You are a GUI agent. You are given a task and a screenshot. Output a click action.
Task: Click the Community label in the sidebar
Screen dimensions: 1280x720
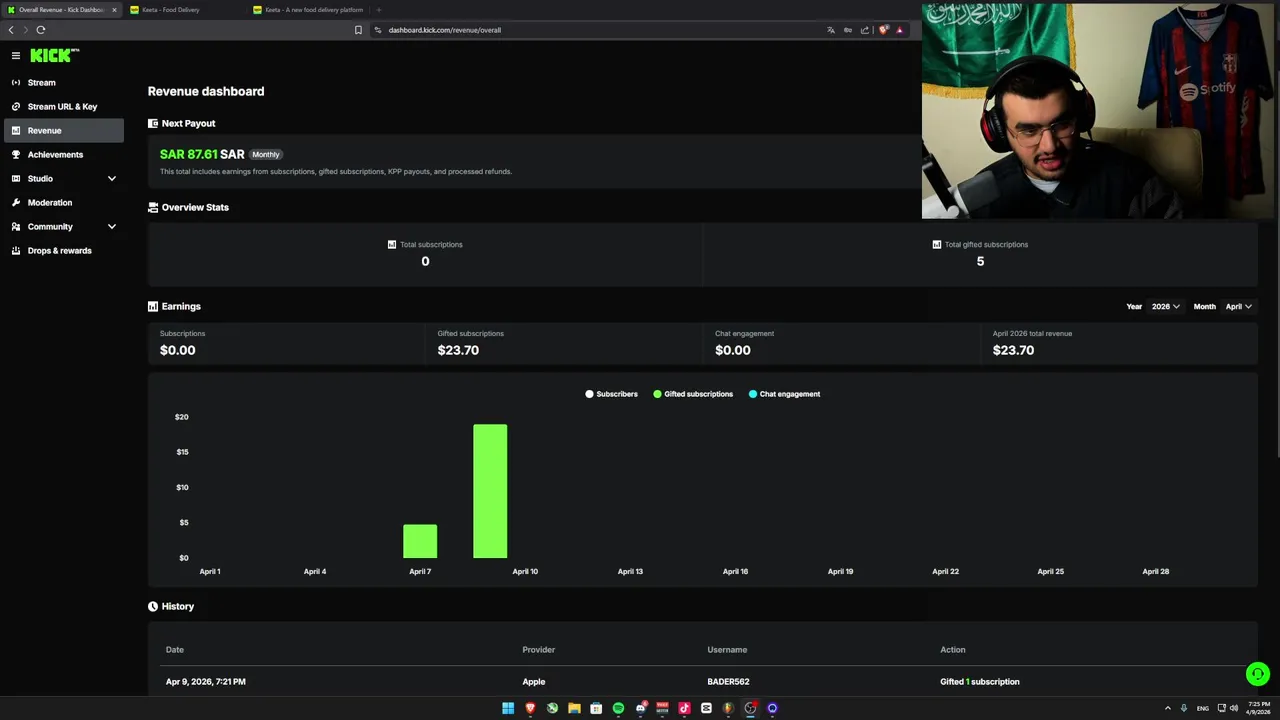(x=50, y=226)
